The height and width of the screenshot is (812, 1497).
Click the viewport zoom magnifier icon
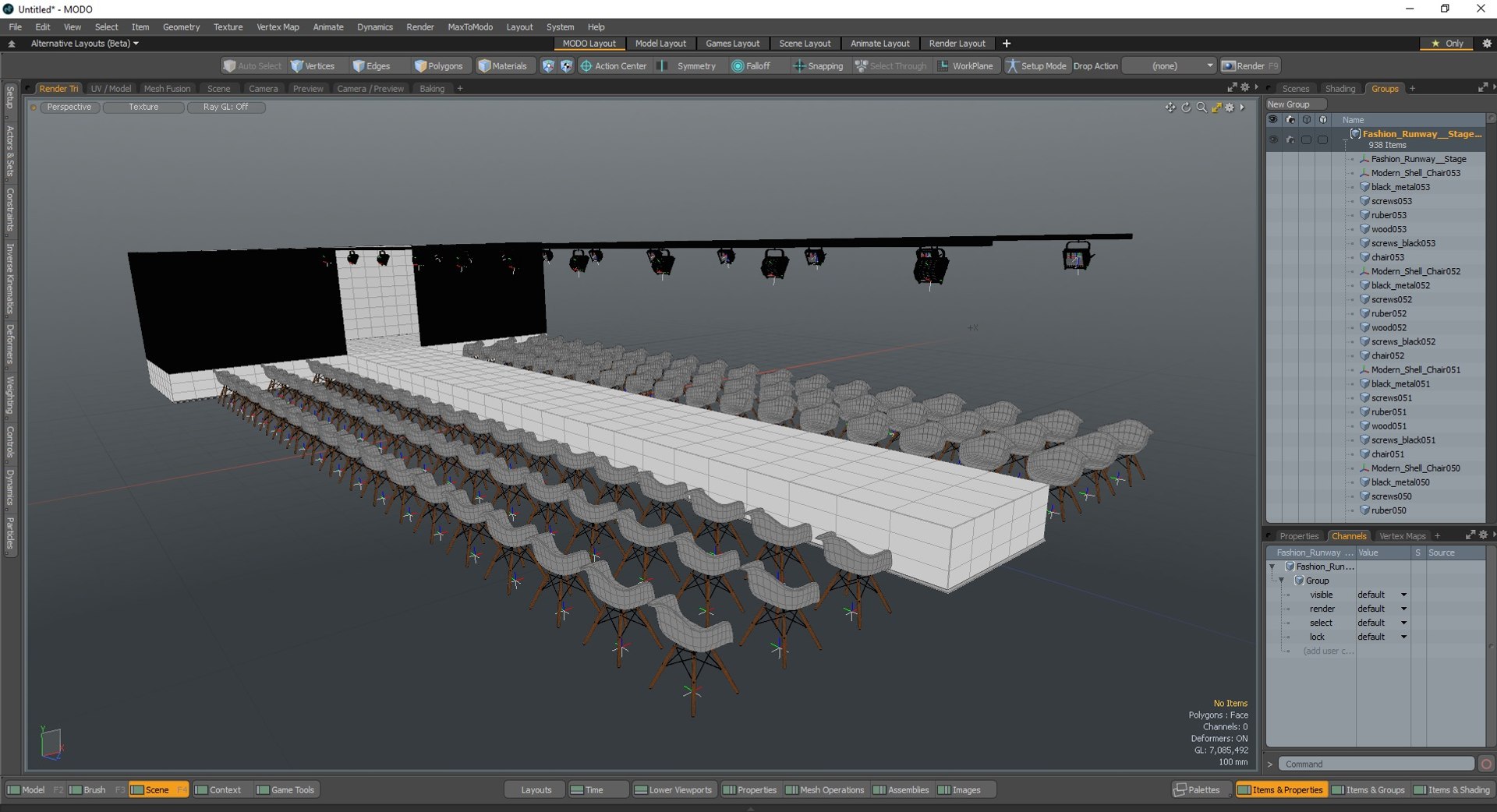pyautogui.click(x=1201, y=108)
